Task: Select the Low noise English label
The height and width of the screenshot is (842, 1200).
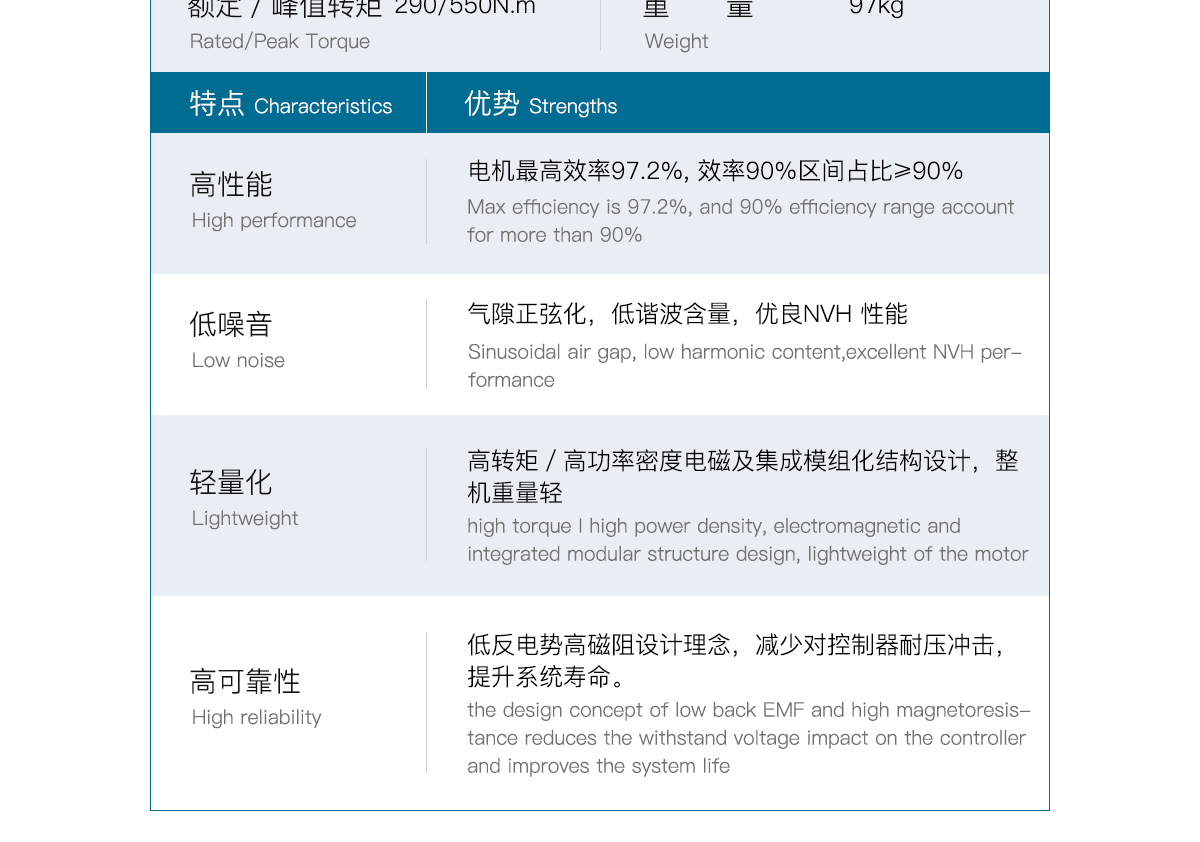Action: [x=238, y=360]
